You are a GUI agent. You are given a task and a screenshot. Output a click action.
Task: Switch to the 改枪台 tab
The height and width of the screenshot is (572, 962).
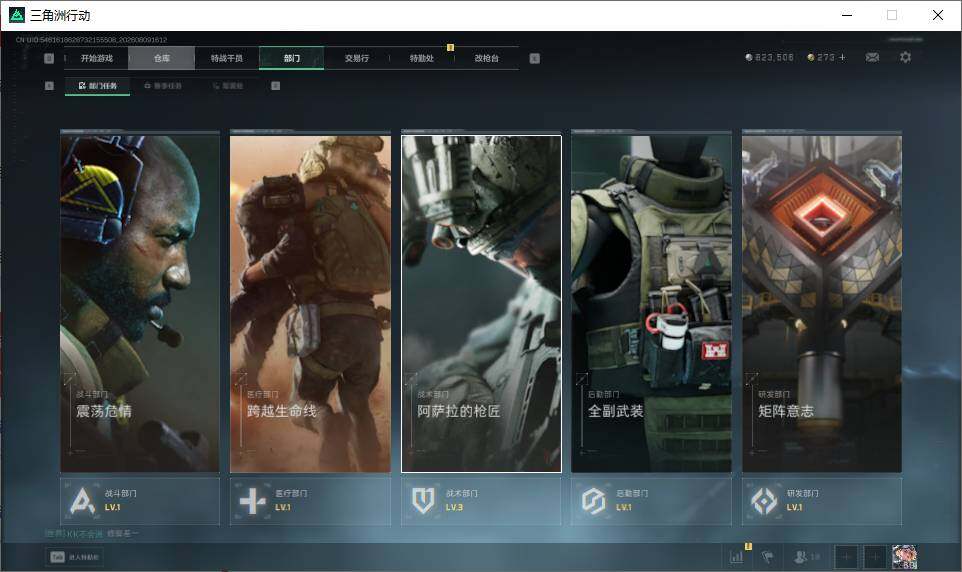coord(487,58)
